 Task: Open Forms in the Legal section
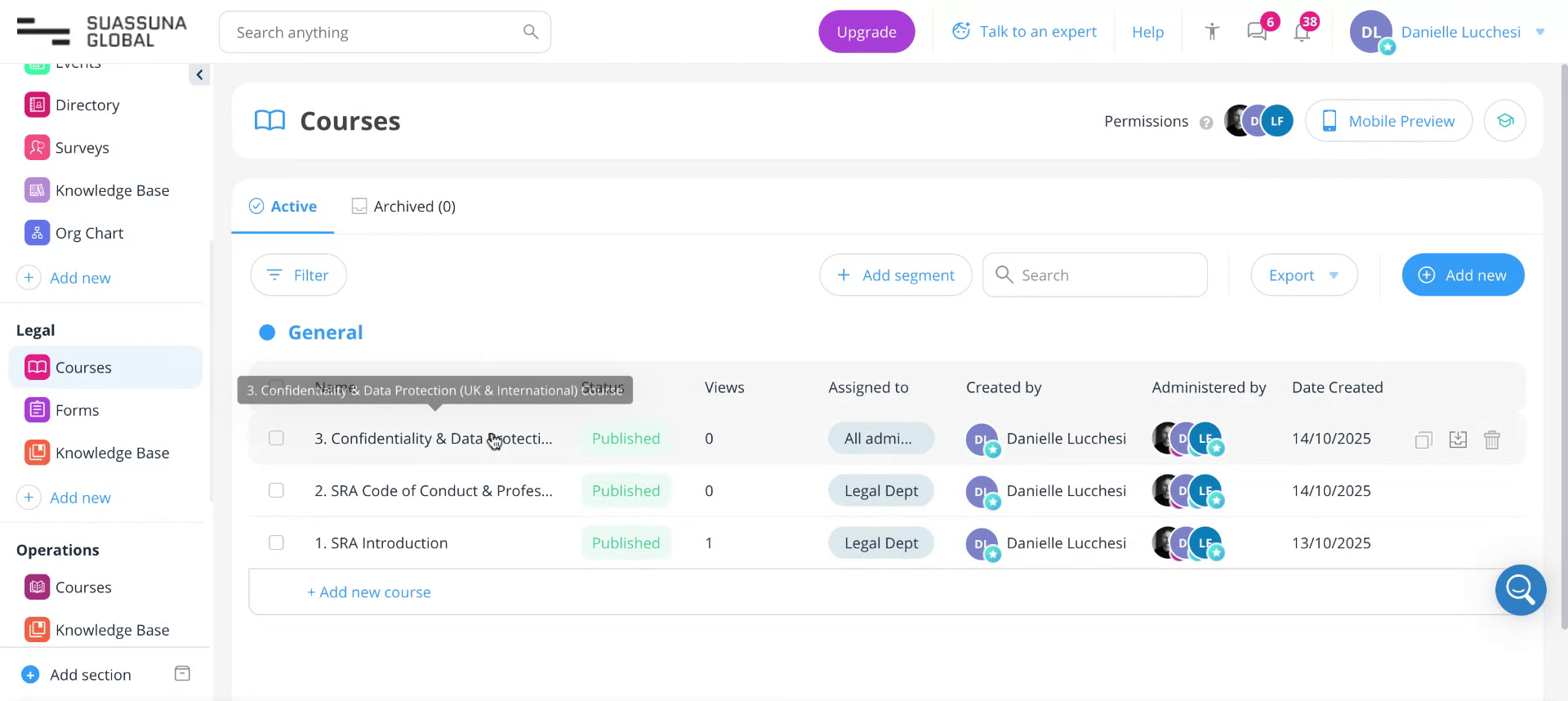click(x=77, y=410)
